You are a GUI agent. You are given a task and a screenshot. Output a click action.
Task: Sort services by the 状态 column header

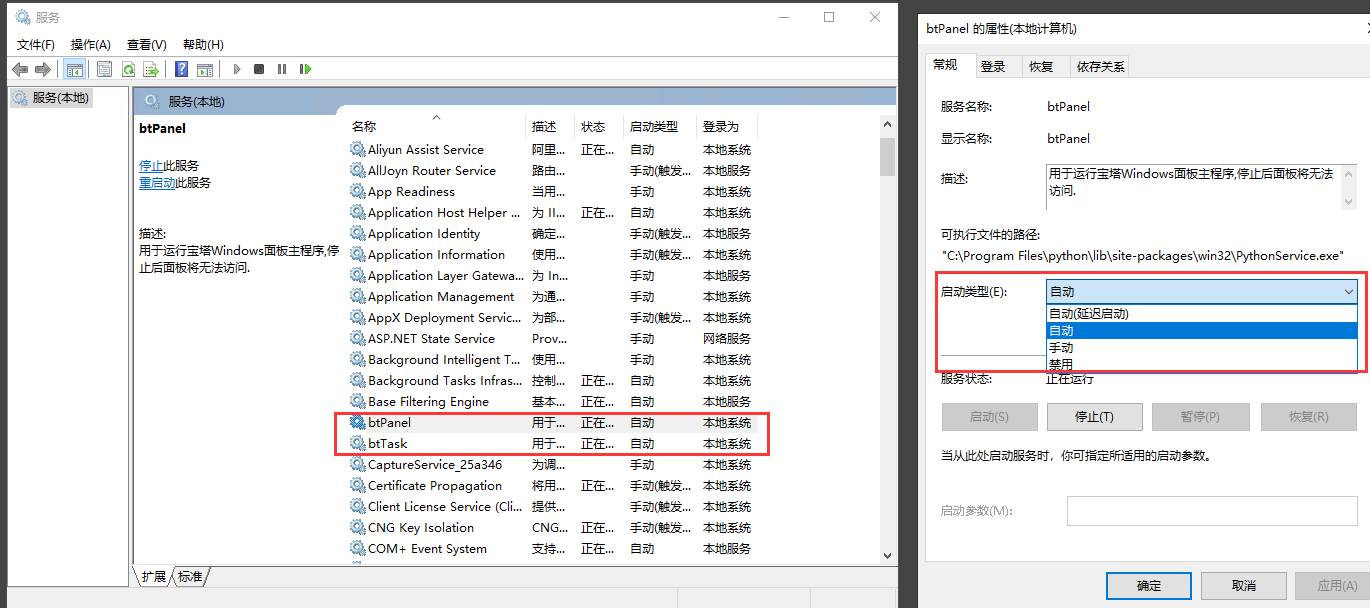(599, 127)
